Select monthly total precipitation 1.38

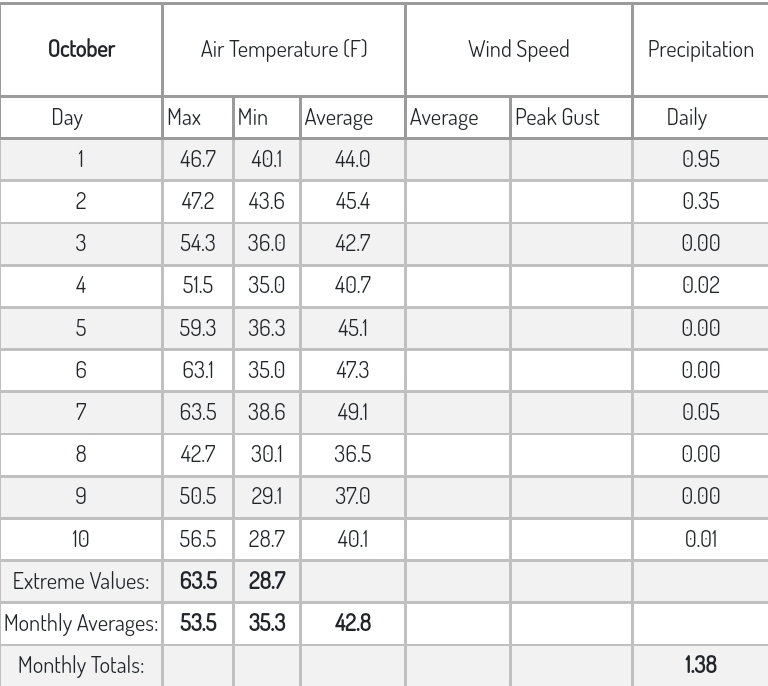(701, 665)
